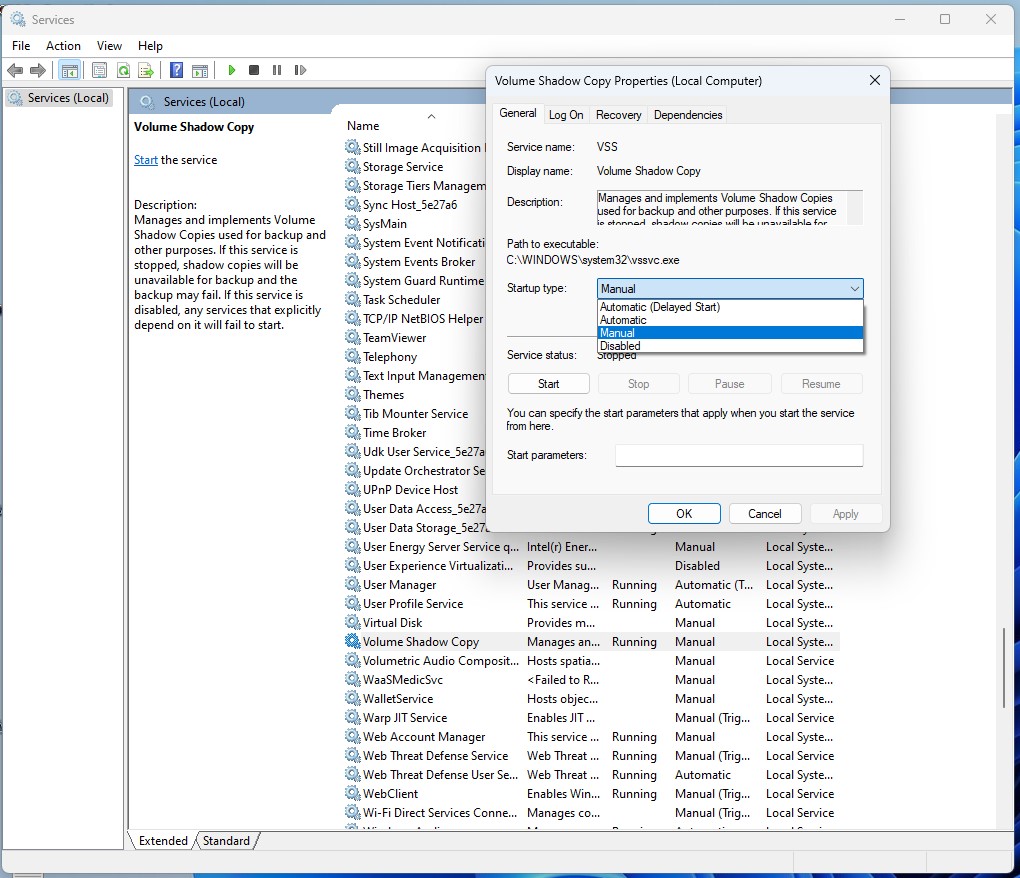Click the Back arrow toolbar icon
The height and width of the screenshot is (878, 1020).
[x=15, y=70]
